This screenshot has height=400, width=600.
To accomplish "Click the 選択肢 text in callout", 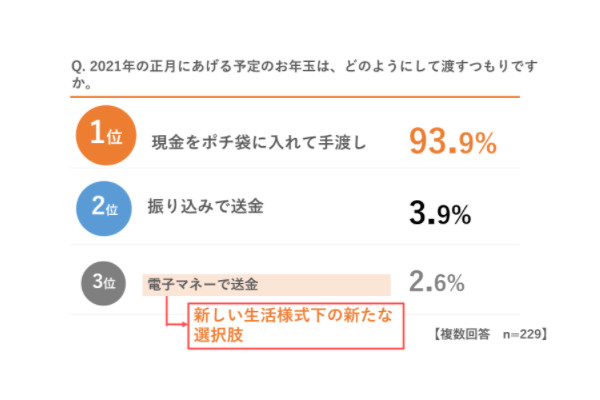I will [x=218, y=335].
